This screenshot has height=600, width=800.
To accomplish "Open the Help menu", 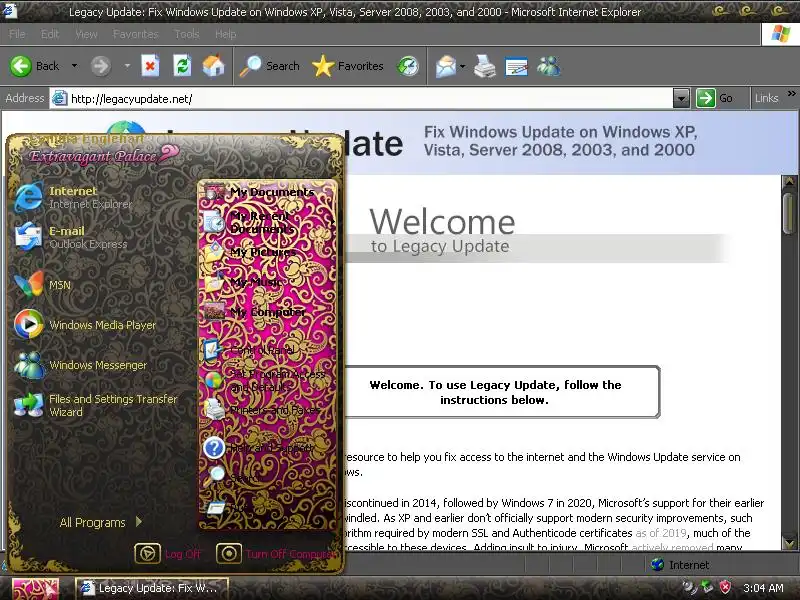I will click(226, 34).
